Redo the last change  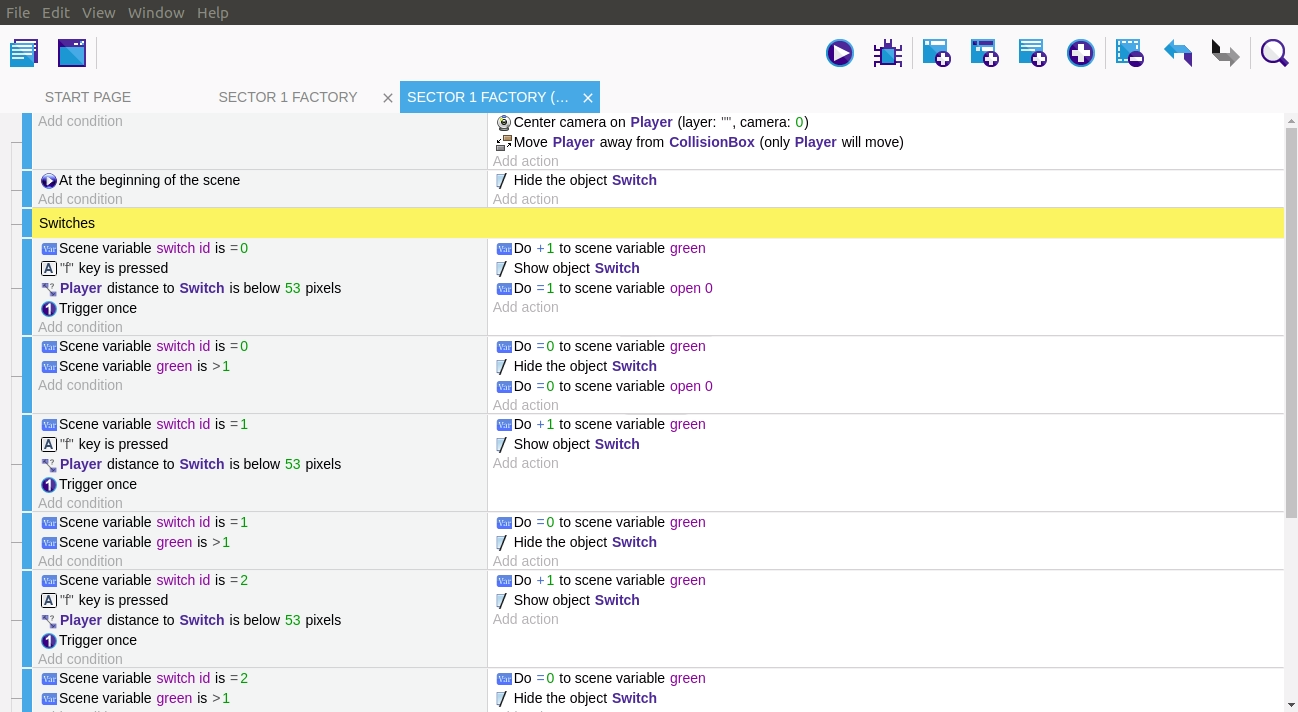click(1224, 53)
